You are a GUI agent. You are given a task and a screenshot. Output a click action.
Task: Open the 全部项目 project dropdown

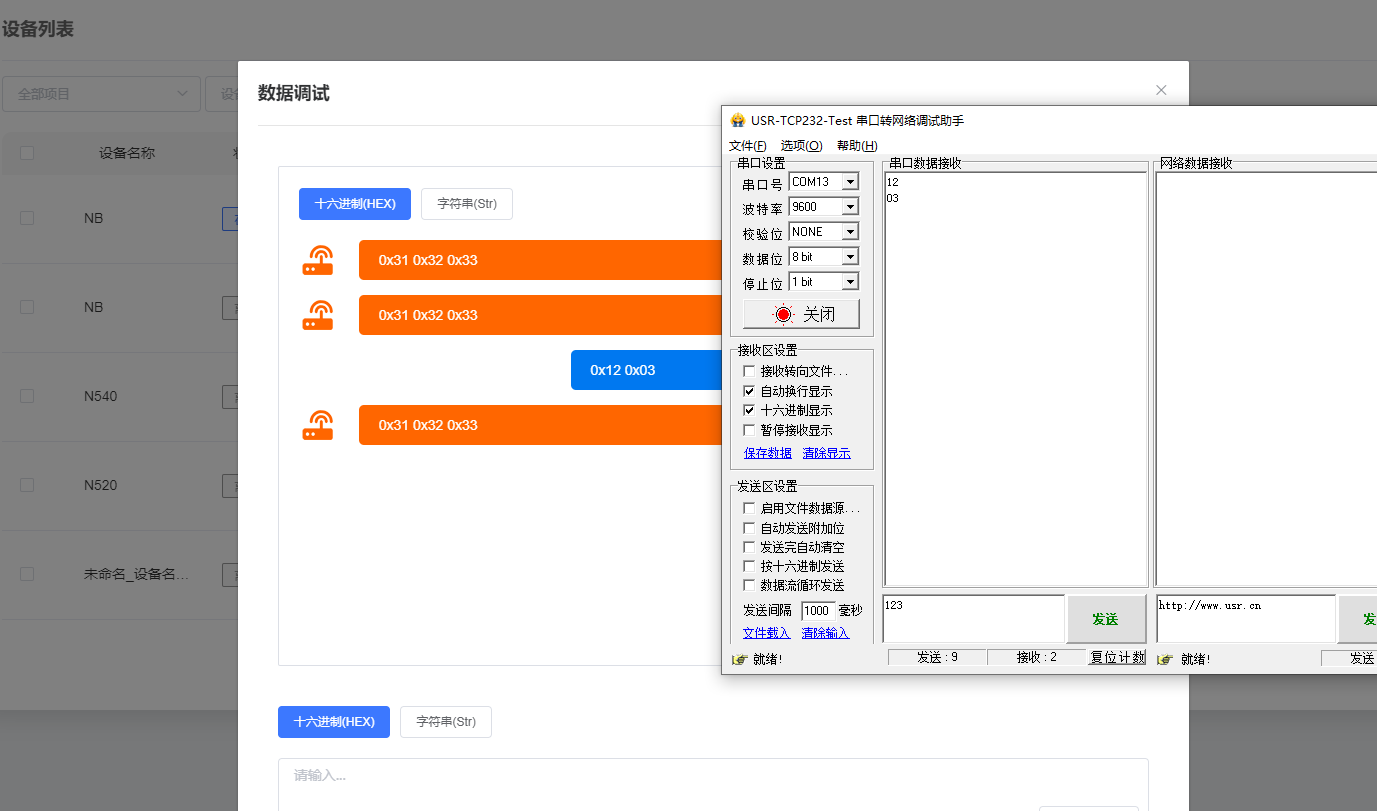[x=101, y=94]
